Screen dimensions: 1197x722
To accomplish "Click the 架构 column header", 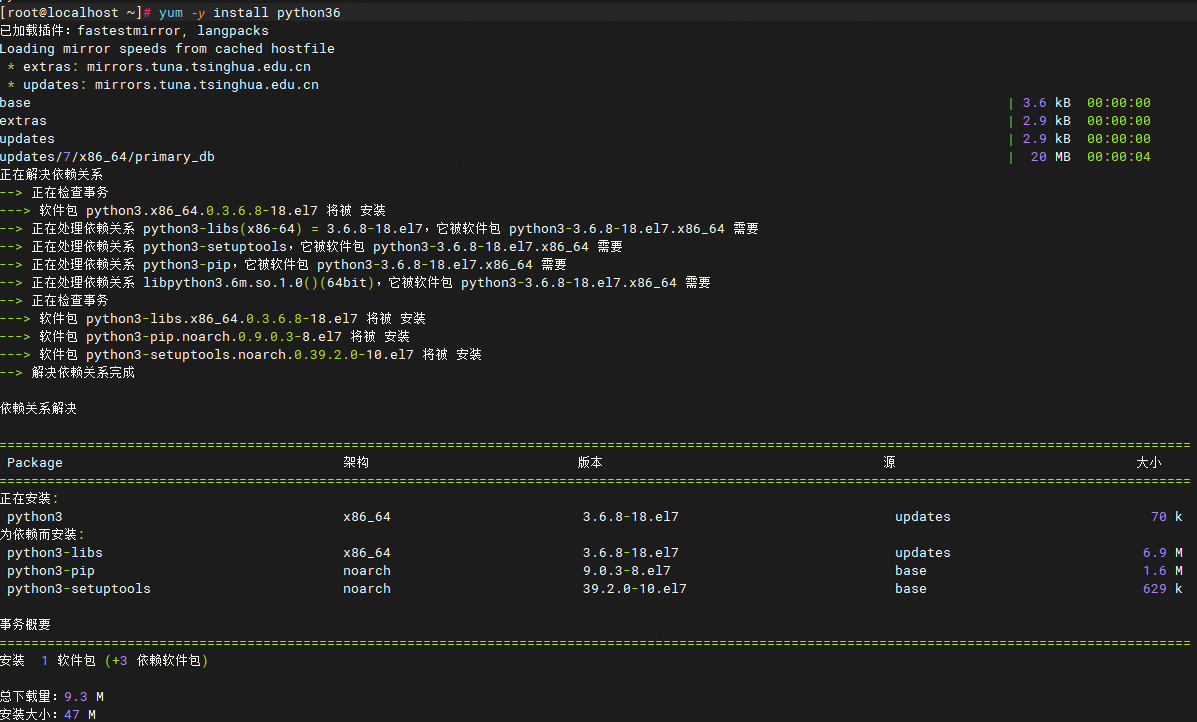I will coord(356,463).
